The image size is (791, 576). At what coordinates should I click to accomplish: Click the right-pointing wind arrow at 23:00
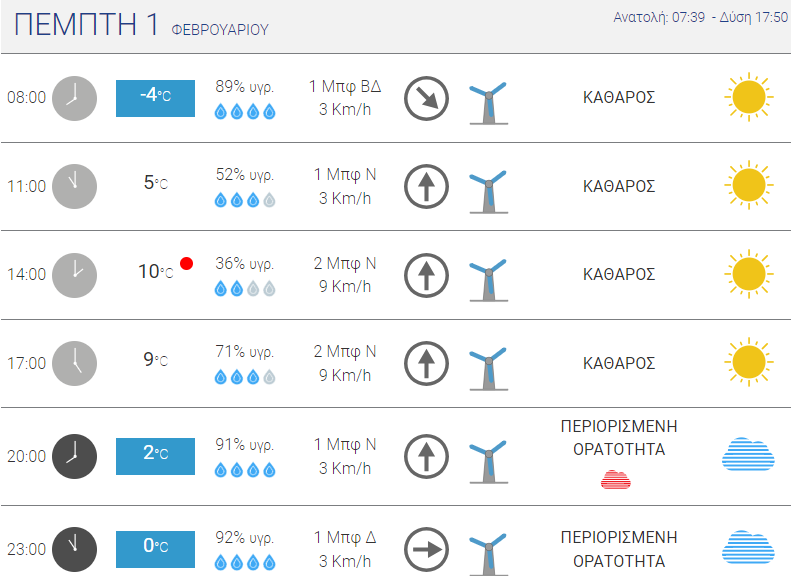[x=426, y=549]
